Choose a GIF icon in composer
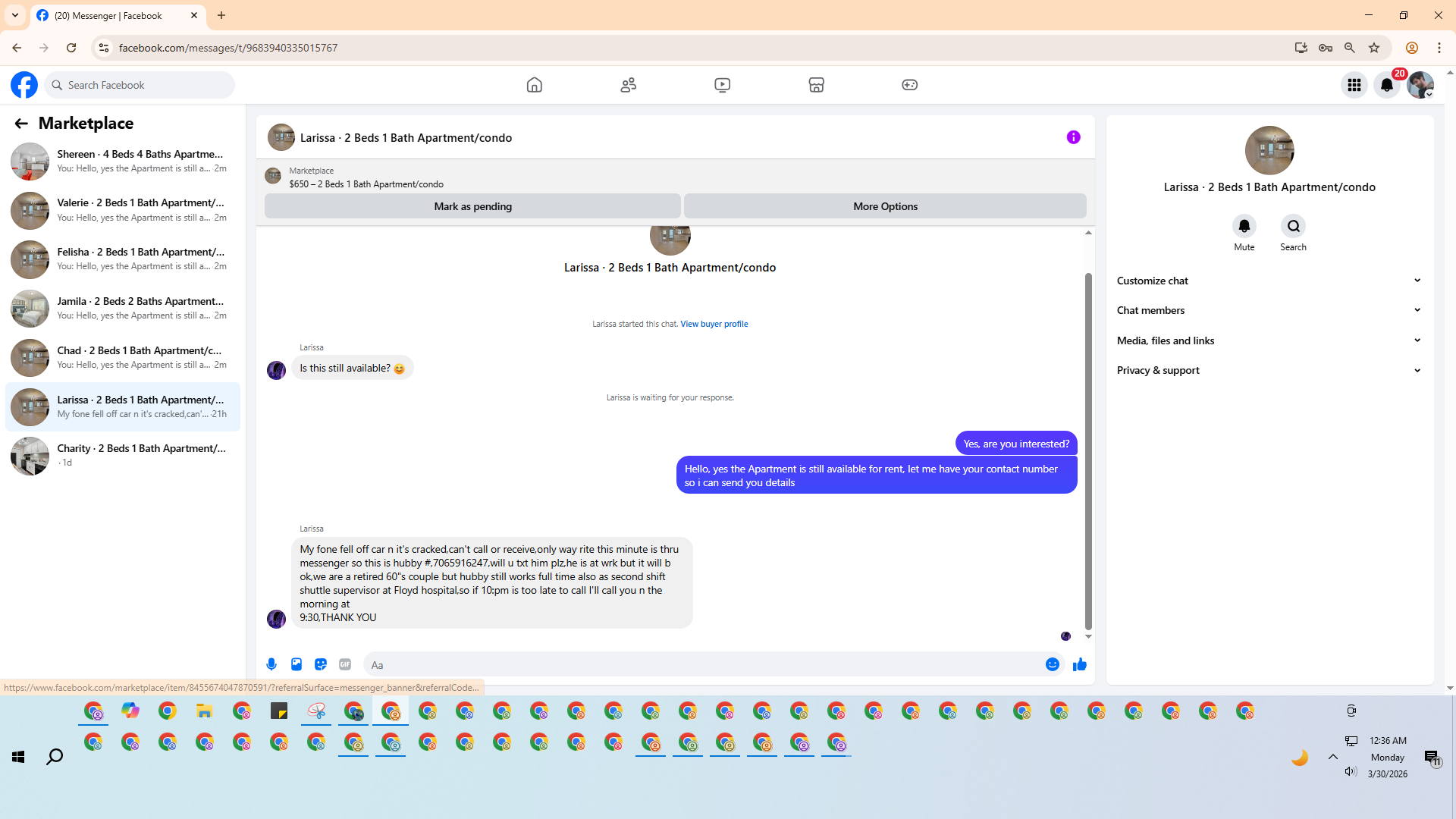The image size is (1456, 819). pos(345,664)
